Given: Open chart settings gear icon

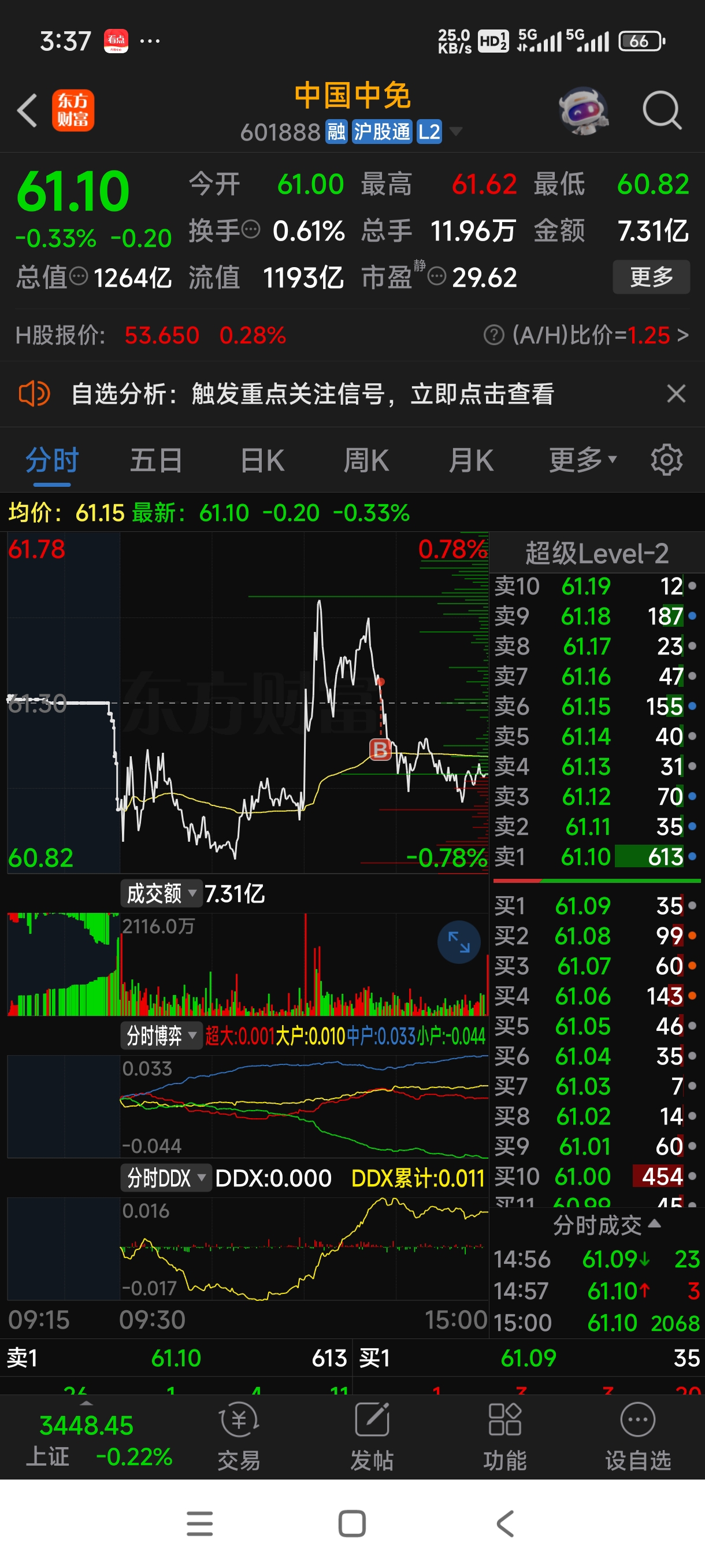Looking at the screenshot, I should click(x=667, y=460).
